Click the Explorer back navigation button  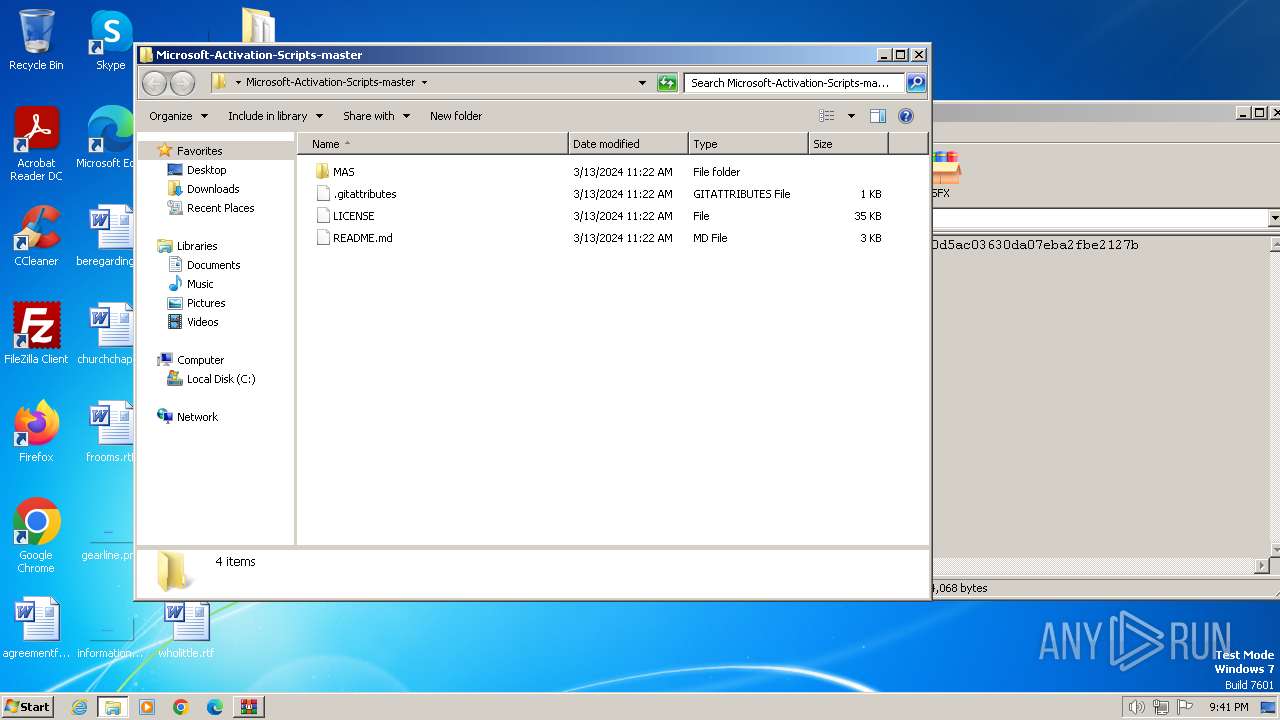[x=154, y=83]
